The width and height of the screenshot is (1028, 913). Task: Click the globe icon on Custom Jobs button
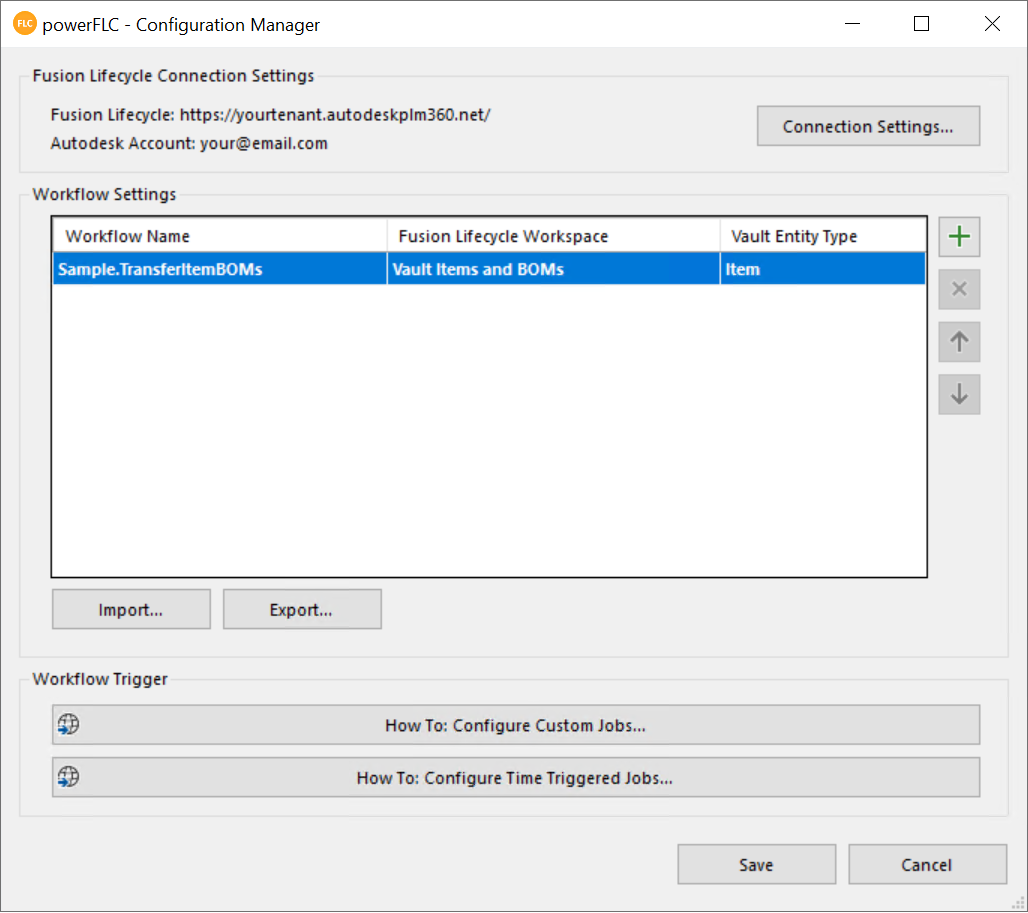68,725
